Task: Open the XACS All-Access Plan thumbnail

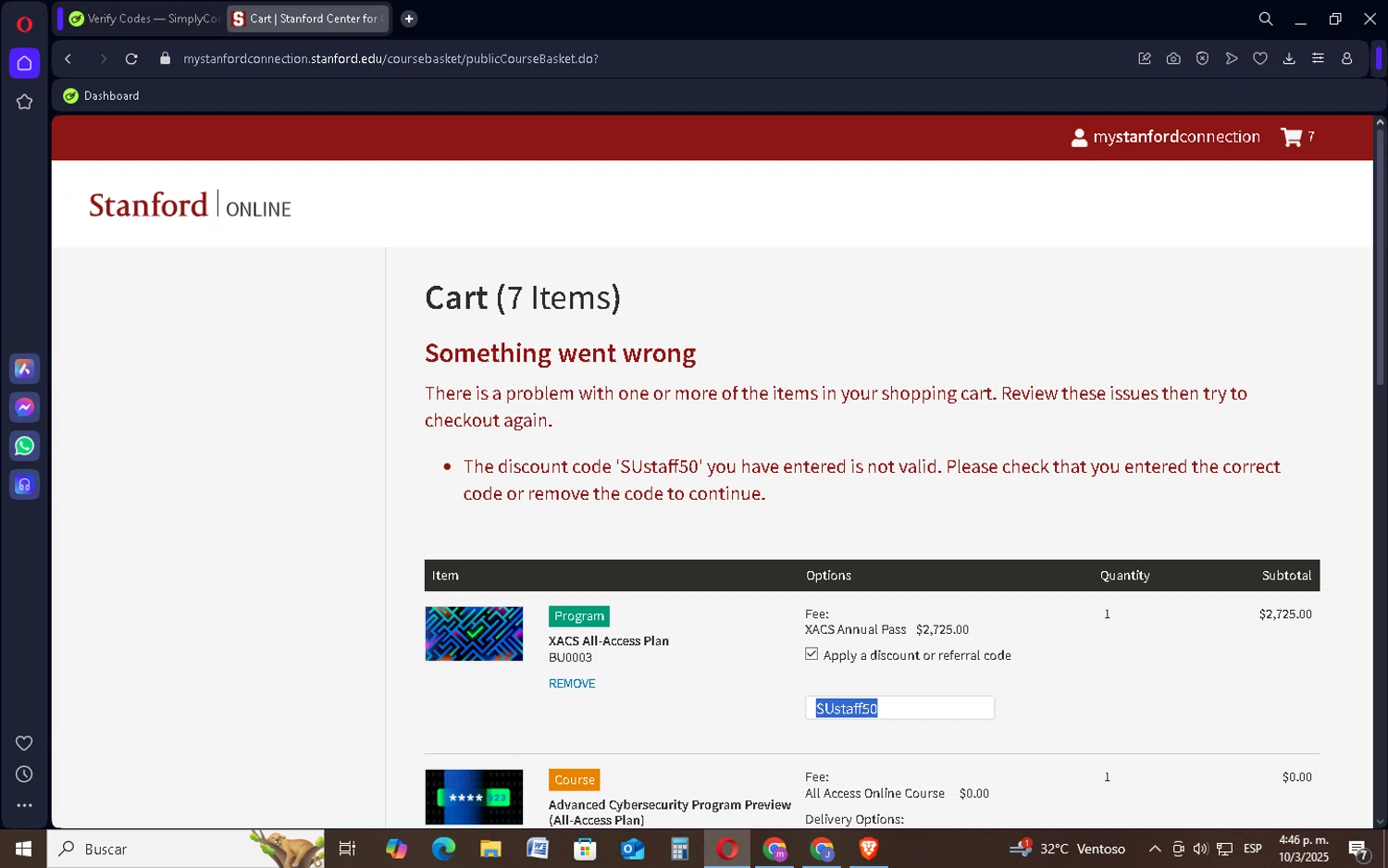Action: tap(474, 634)
